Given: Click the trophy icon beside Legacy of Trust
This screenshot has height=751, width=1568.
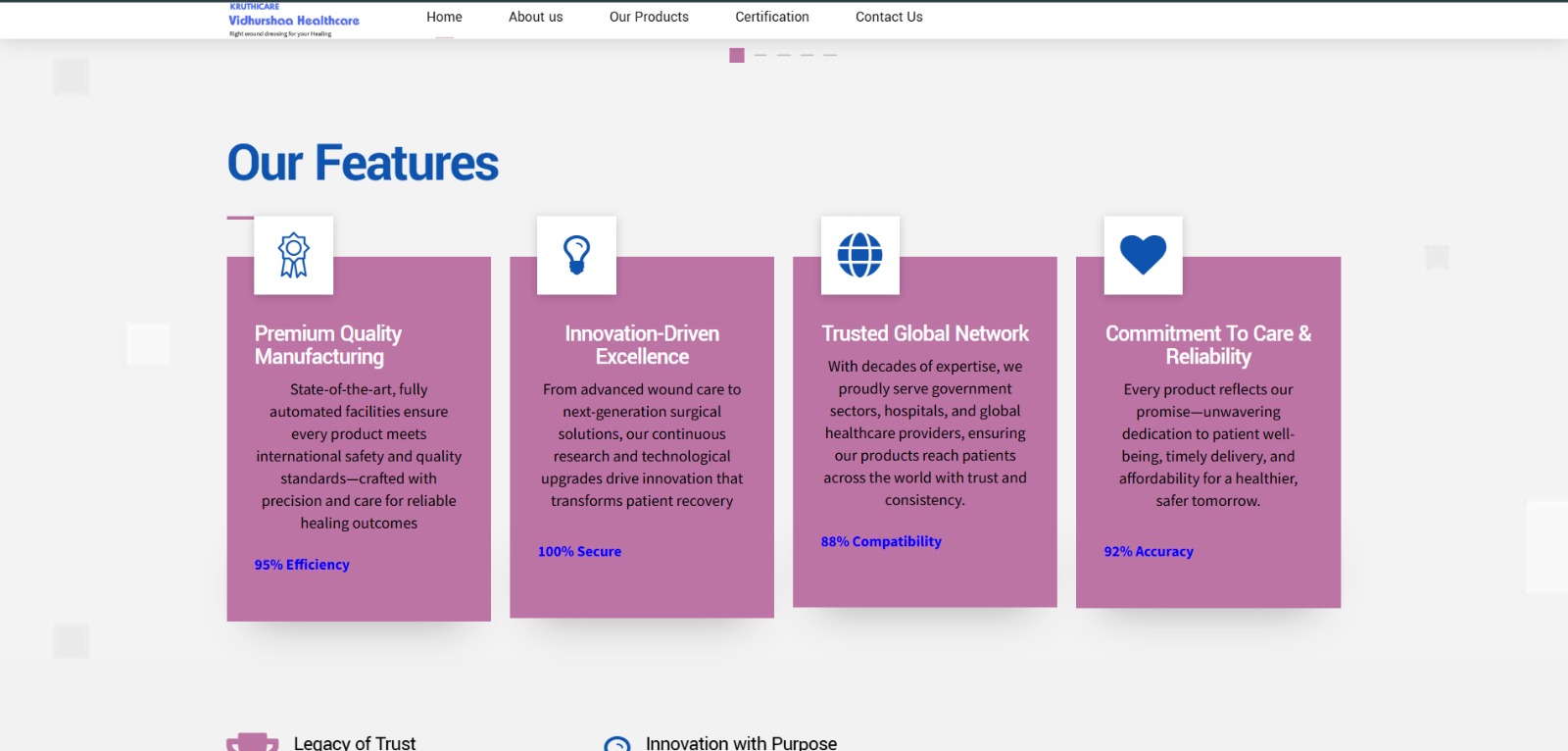Looking at the screenshot, I should [252, 742].
